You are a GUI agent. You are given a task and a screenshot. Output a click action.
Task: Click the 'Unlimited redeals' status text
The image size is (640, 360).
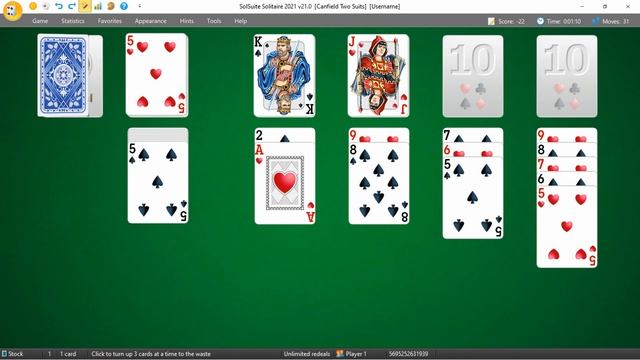tap(307, 354)
